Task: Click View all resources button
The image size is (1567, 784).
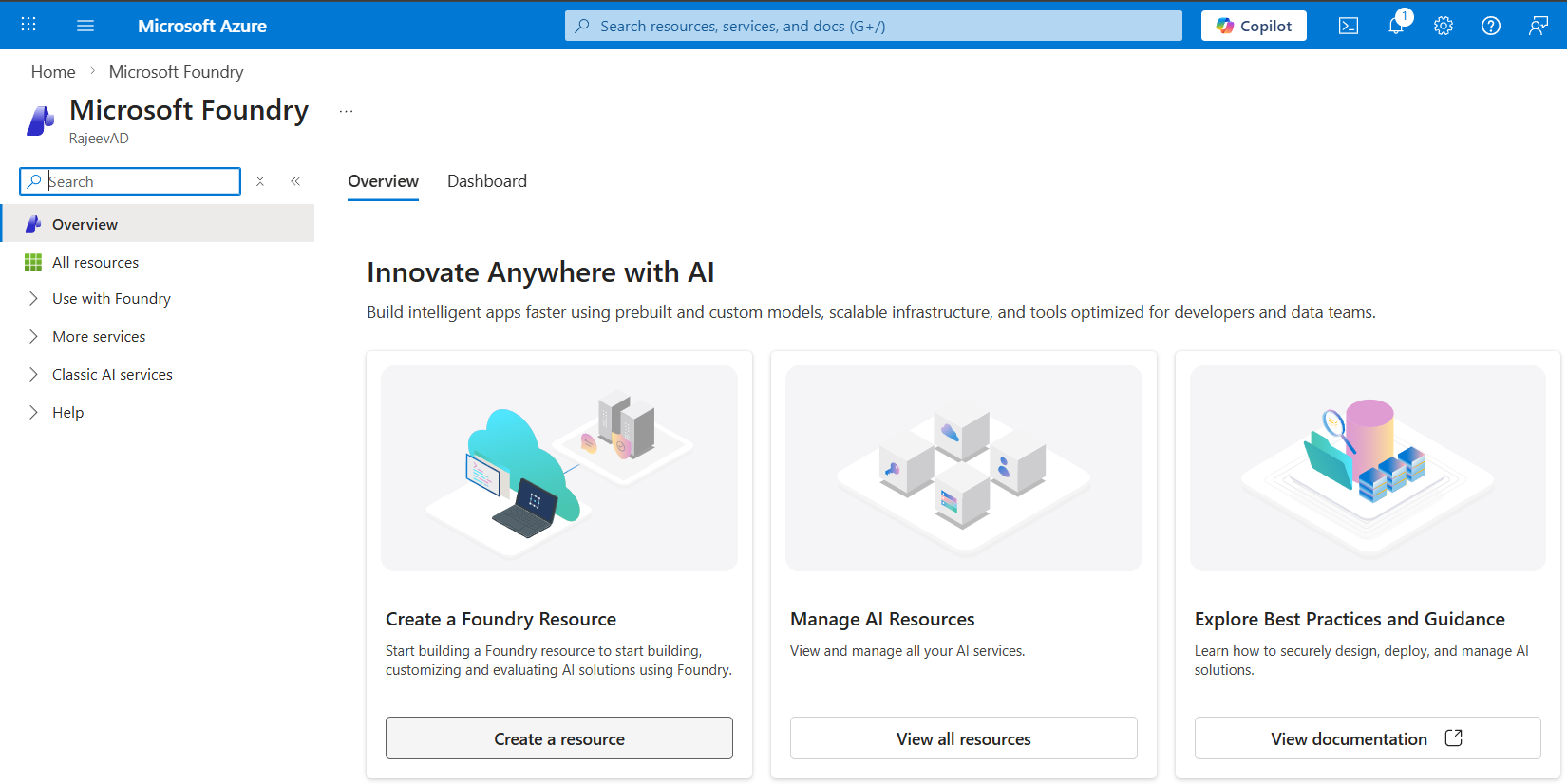Action: 963,738
